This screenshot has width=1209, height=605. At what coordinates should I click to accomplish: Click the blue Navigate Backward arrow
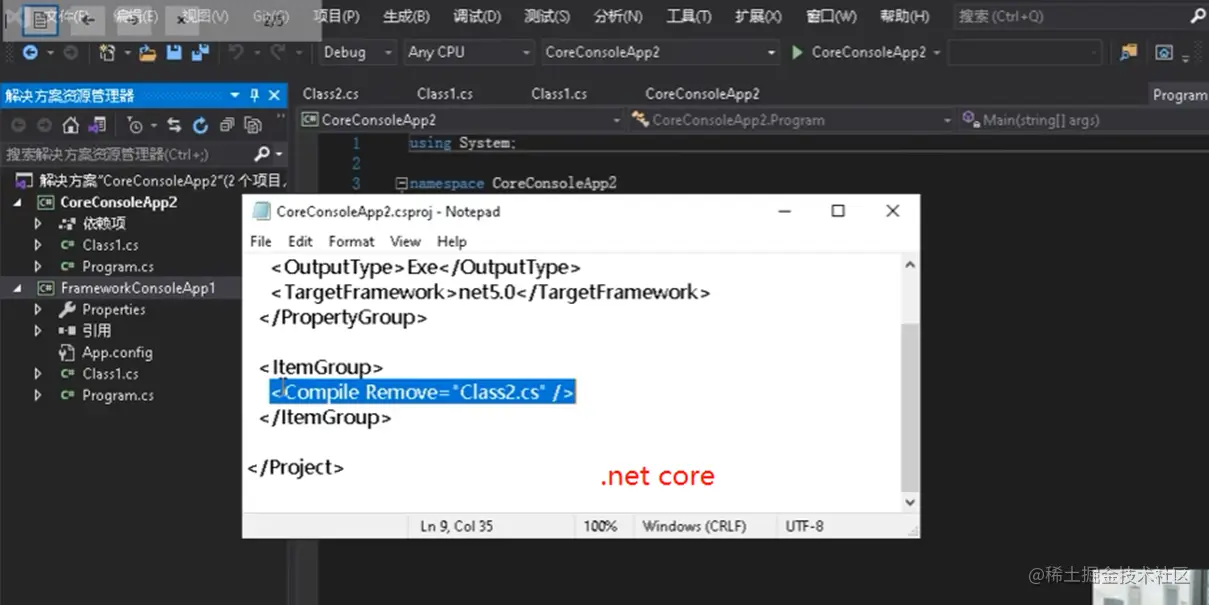(30, 53)
